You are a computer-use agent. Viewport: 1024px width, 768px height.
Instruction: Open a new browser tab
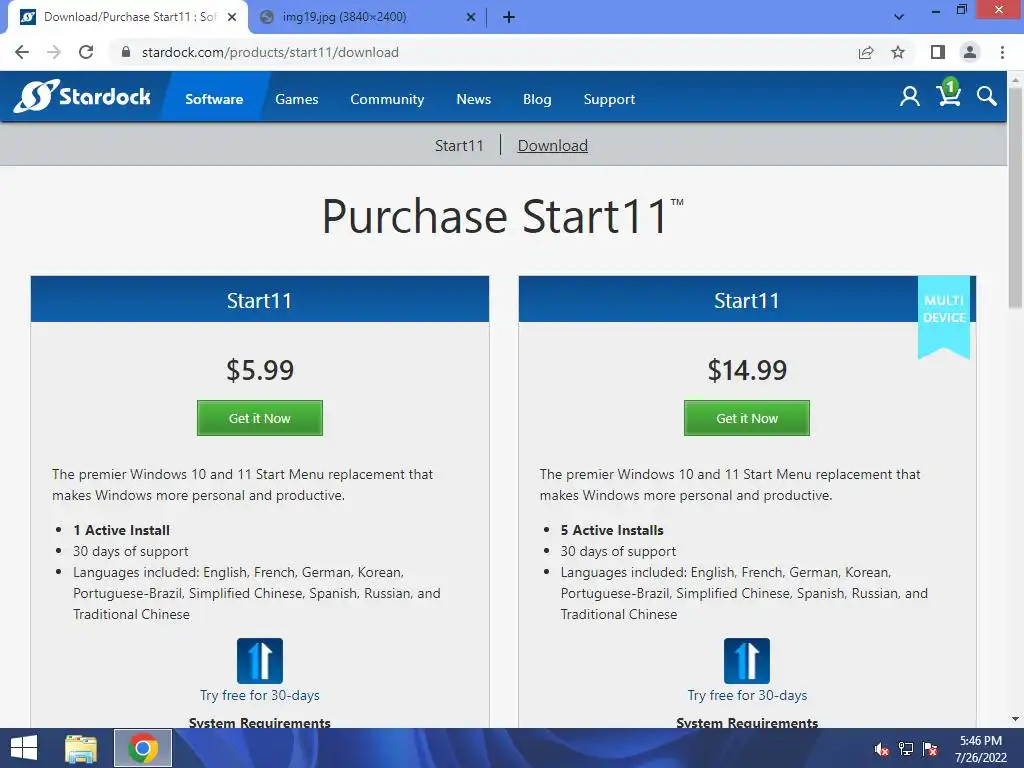509,18
